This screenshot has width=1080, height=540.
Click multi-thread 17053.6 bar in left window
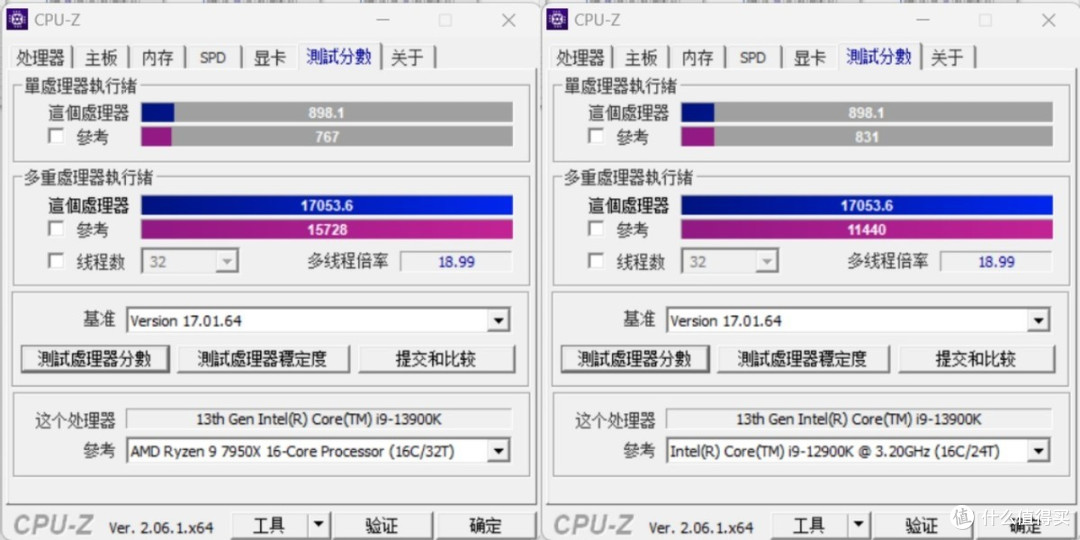click(x=327, y=205)
